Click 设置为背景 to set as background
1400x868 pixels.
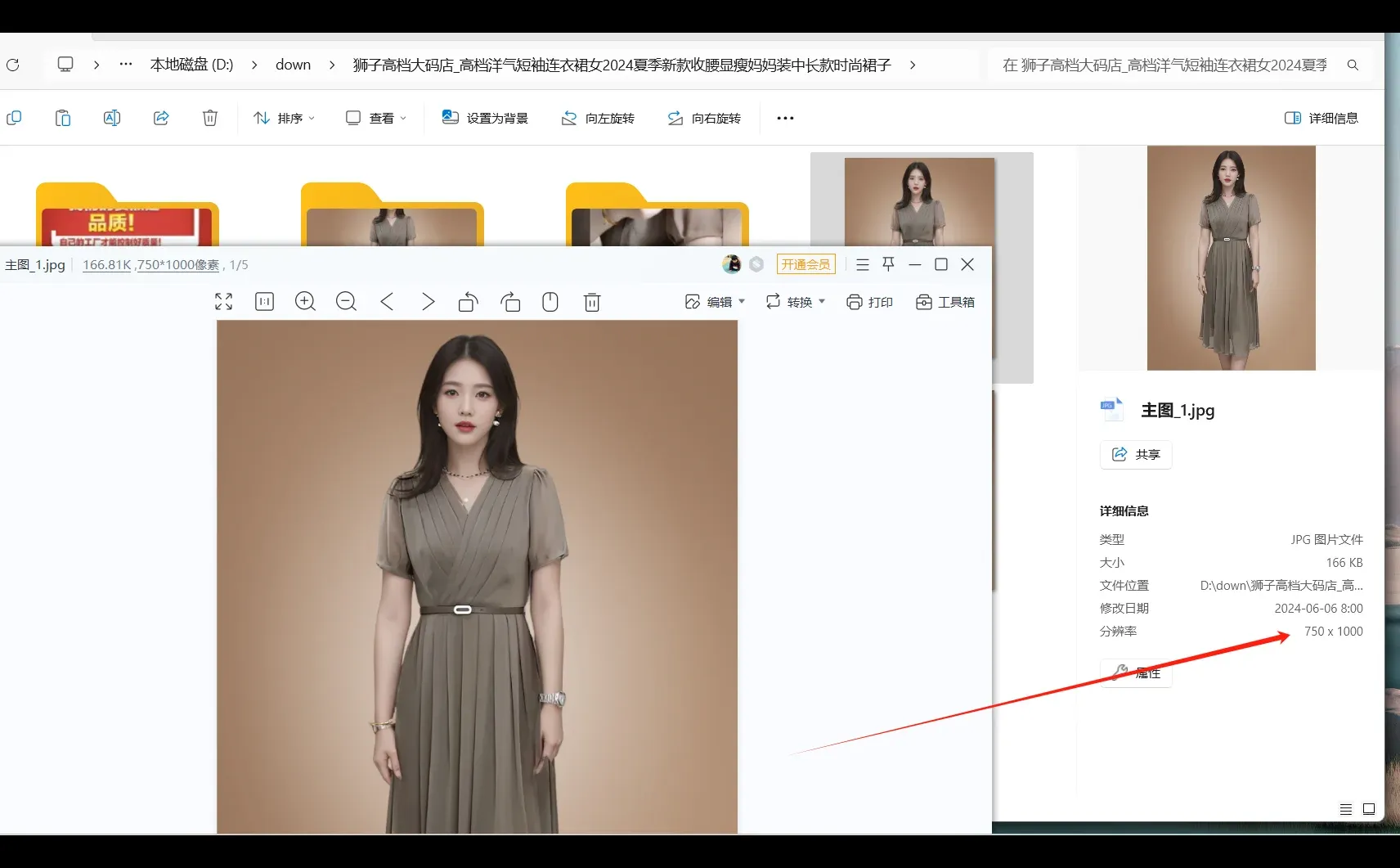click(x=485, y=118)
